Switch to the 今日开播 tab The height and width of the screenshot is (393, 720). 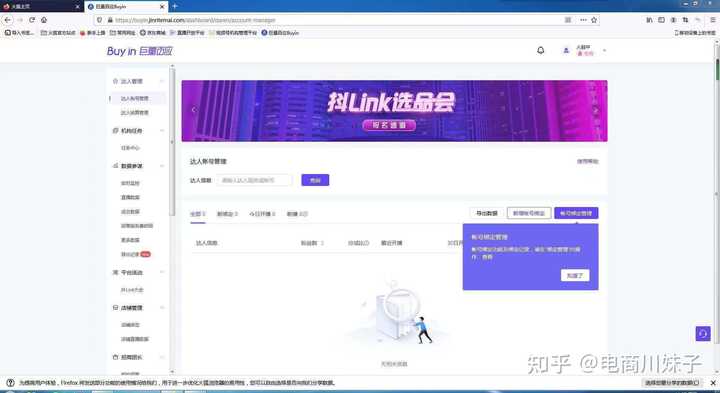pyautogui.click(x=262, y=214)
